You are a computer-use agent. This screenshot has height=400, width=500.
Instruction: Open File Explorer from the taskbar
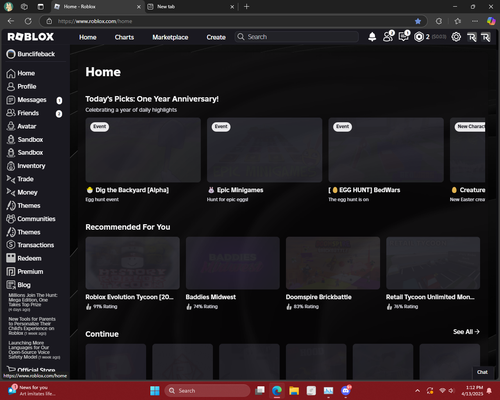(x=294, y=391)
